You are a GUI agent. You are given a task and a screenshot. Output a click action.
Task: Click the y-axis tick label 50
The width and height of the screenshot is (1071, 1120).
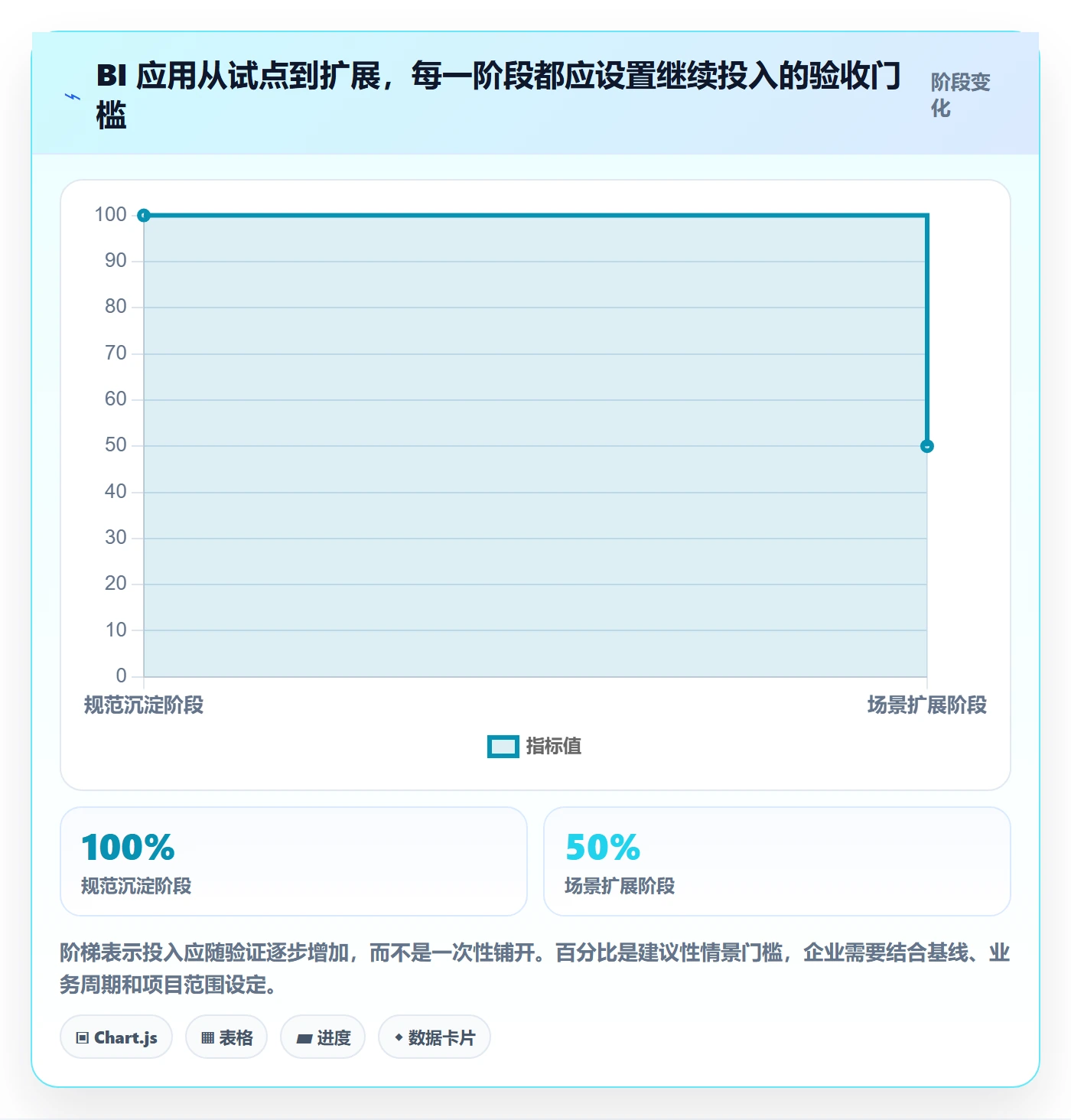point(116,445)
